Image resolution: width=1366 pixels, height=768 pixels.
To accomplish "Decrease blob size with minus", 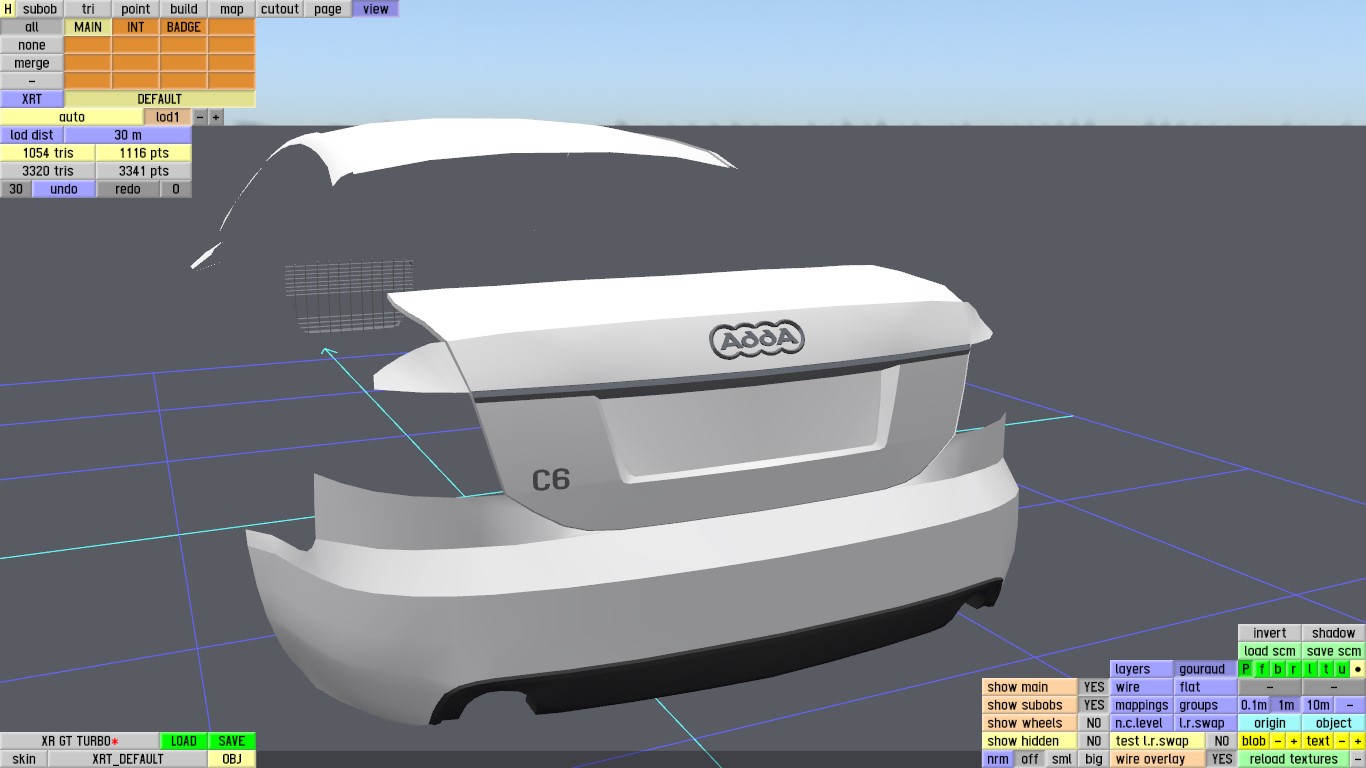I will [x=1278, y=741].
